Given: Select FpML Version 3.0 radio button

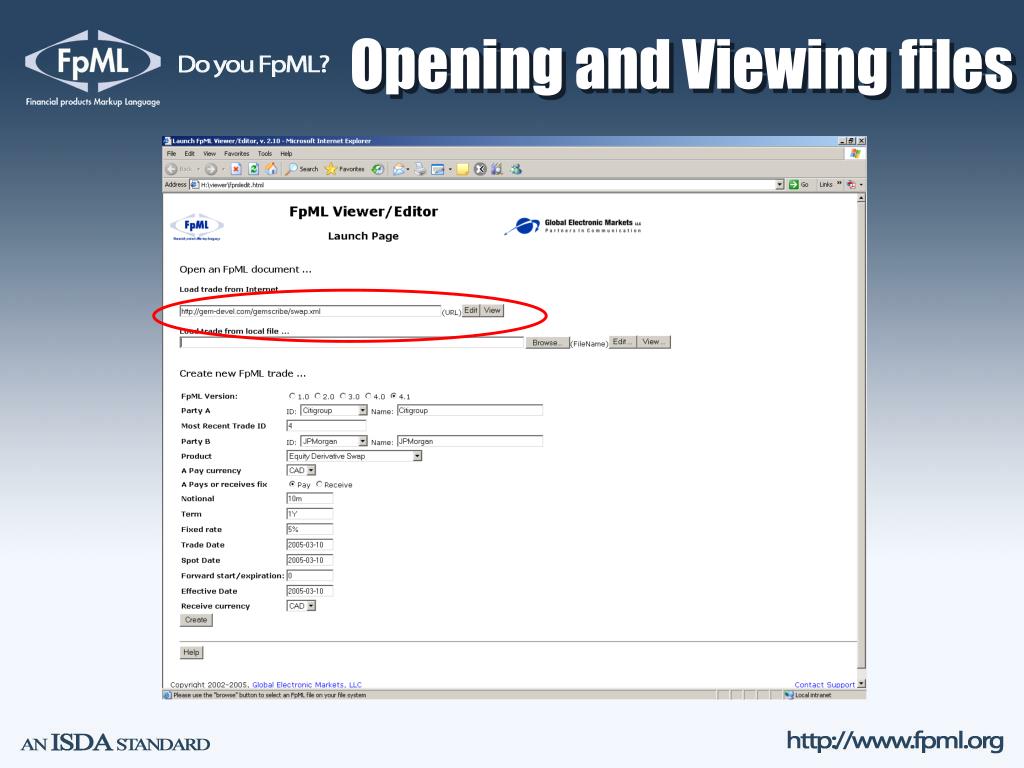Looking at the screenshot, I should [343, 396].
